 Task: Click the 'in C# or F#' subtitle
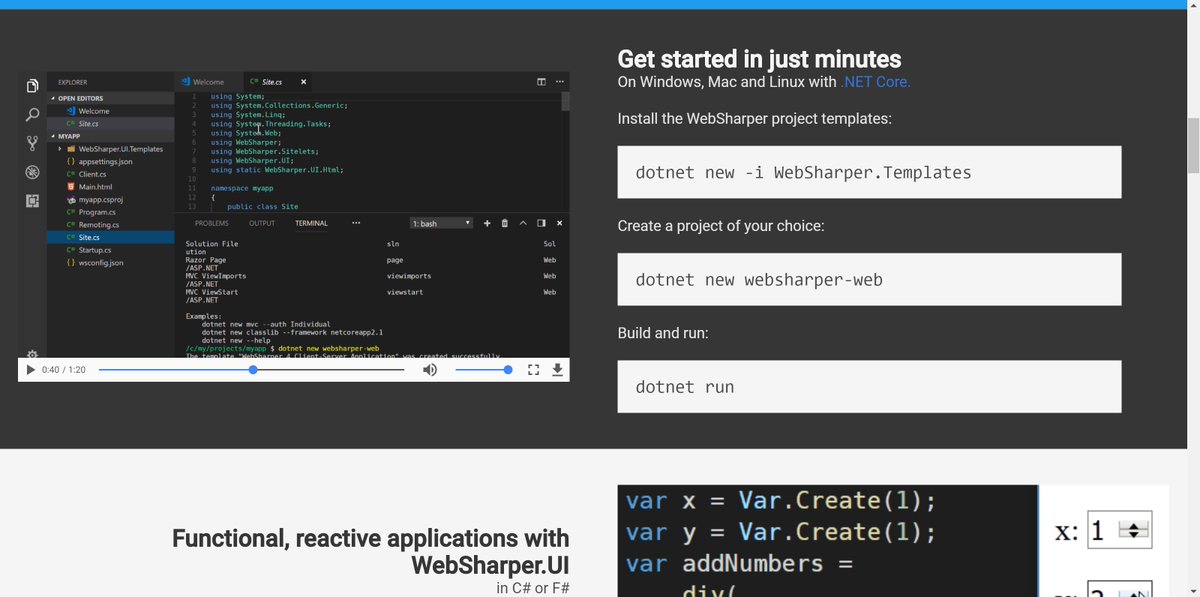tap(532, 588)
